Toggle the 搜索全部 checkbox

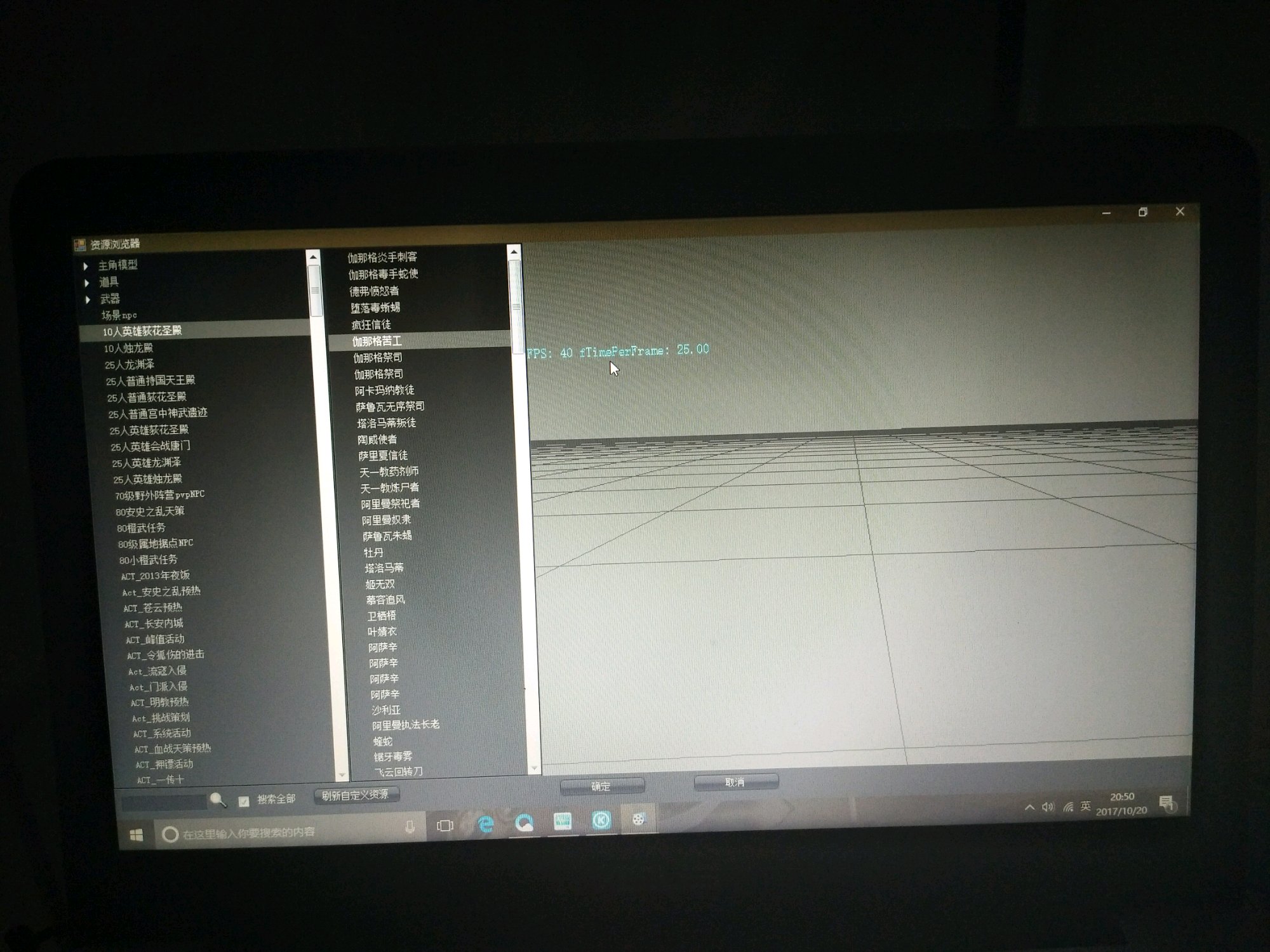click(x=243, y=802)
